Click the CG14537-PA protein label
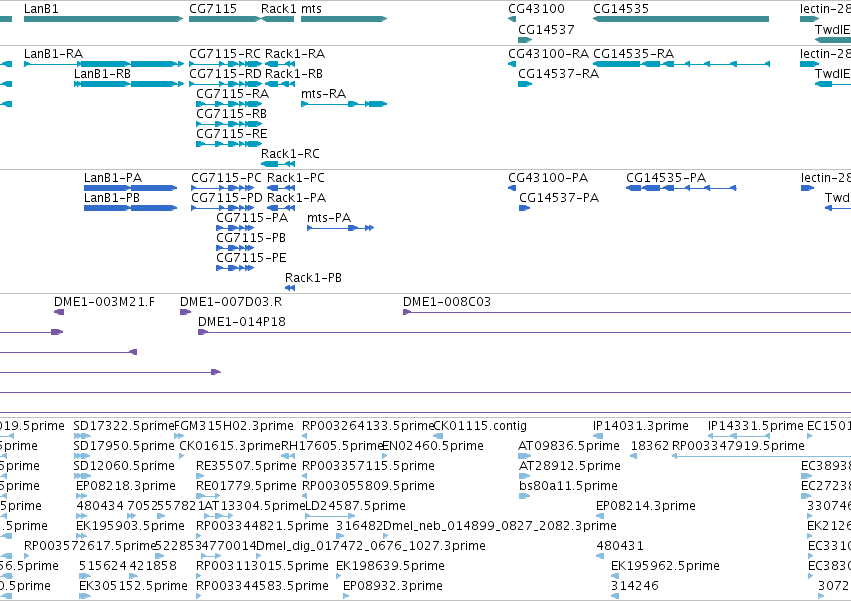The width and height of the screenshot is (851, 601). click(559, 198)
